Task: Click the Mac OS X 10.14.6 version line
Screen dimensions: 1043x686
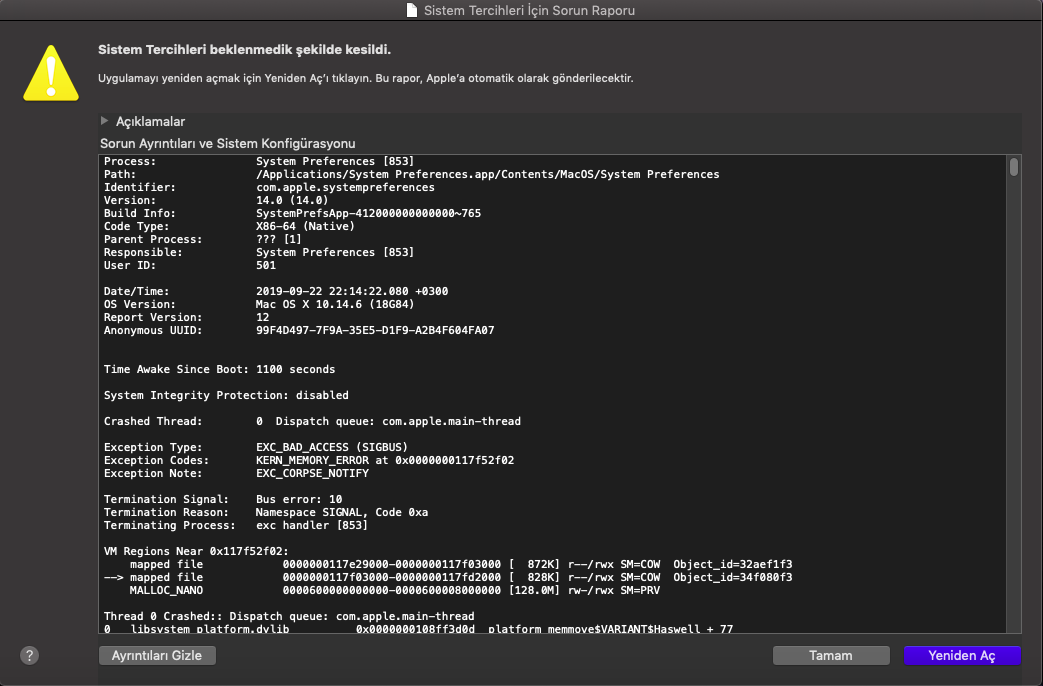Action: (334, 304)
